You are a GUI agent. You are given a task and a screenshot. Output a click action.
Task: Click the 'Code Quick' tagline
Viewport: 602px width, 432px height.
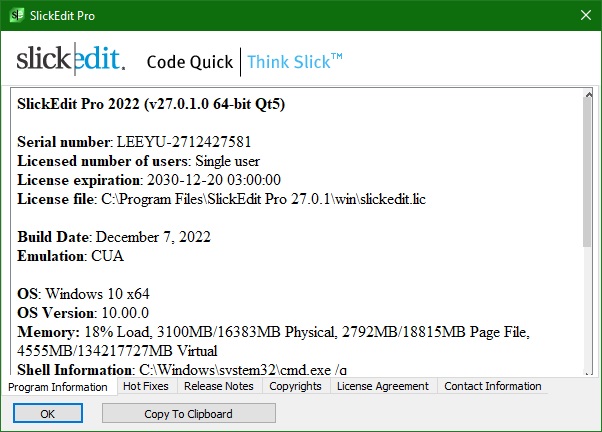point(190,61)
